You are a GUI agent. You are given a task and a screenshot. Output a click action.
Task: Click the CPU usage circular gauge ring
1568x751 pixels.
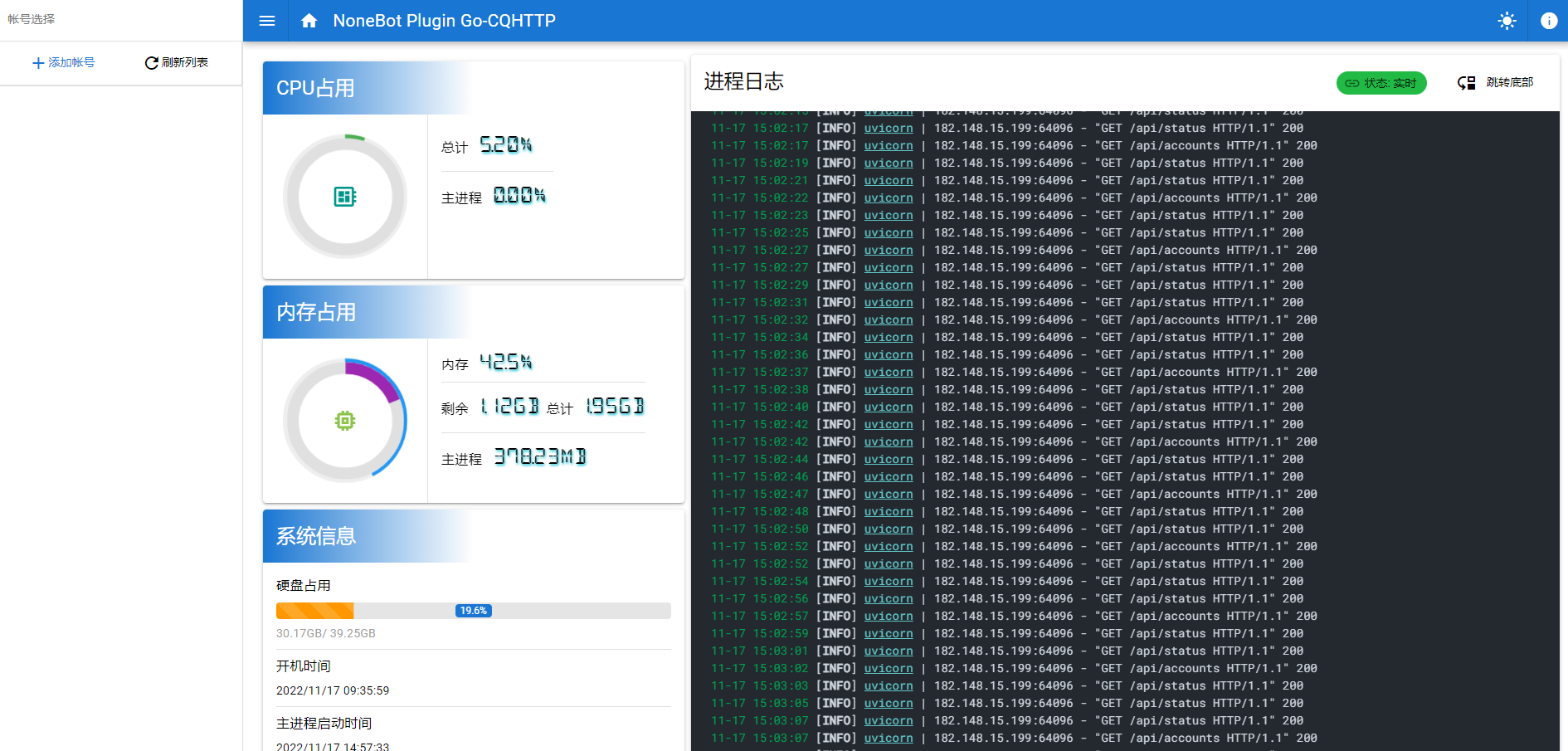345,197
